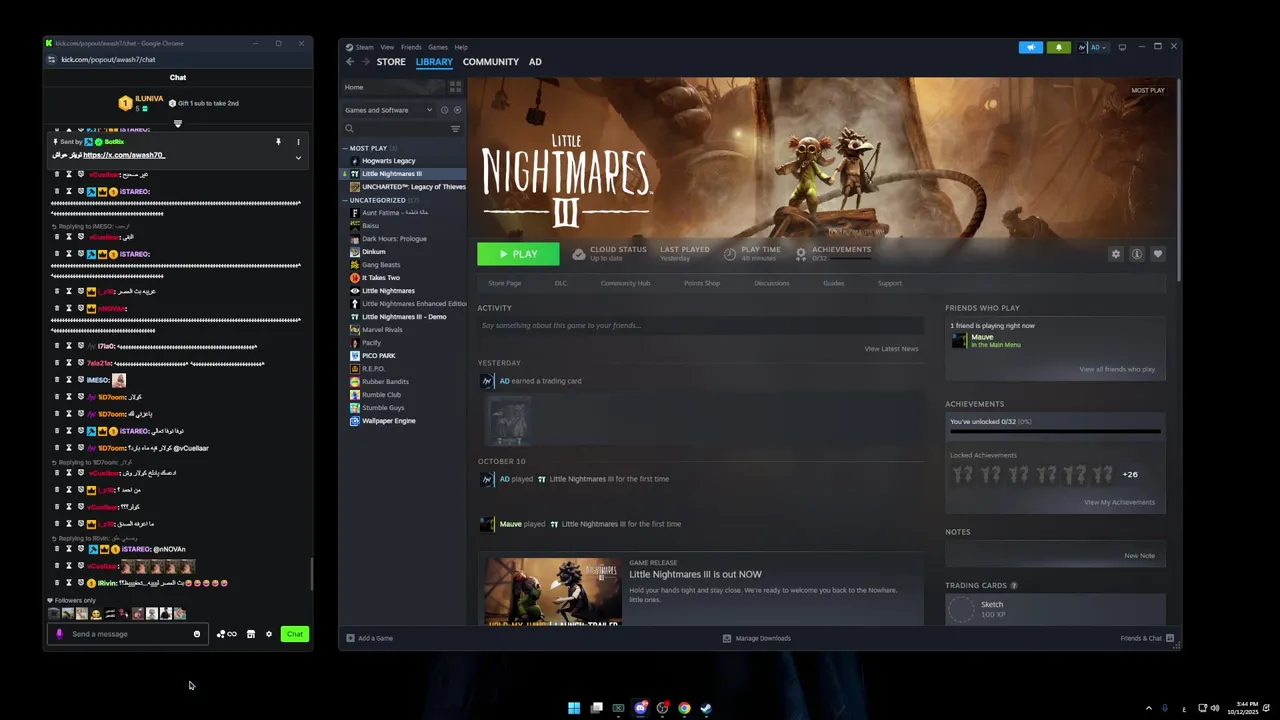Screen dimensions: 1280x720
Task: Open the View menu
Action: pos(387,47)
